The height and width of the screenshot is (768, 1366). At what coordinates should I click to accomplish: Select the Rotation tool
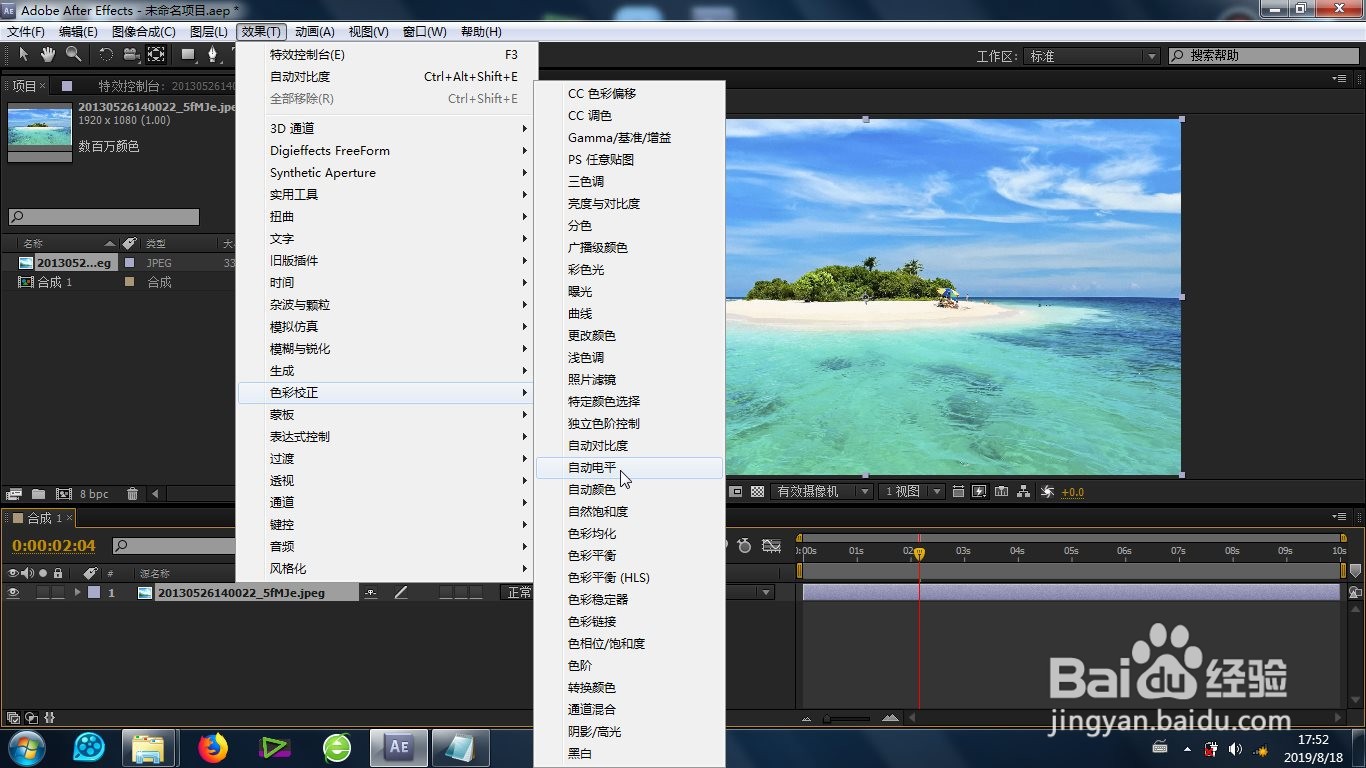107,56
